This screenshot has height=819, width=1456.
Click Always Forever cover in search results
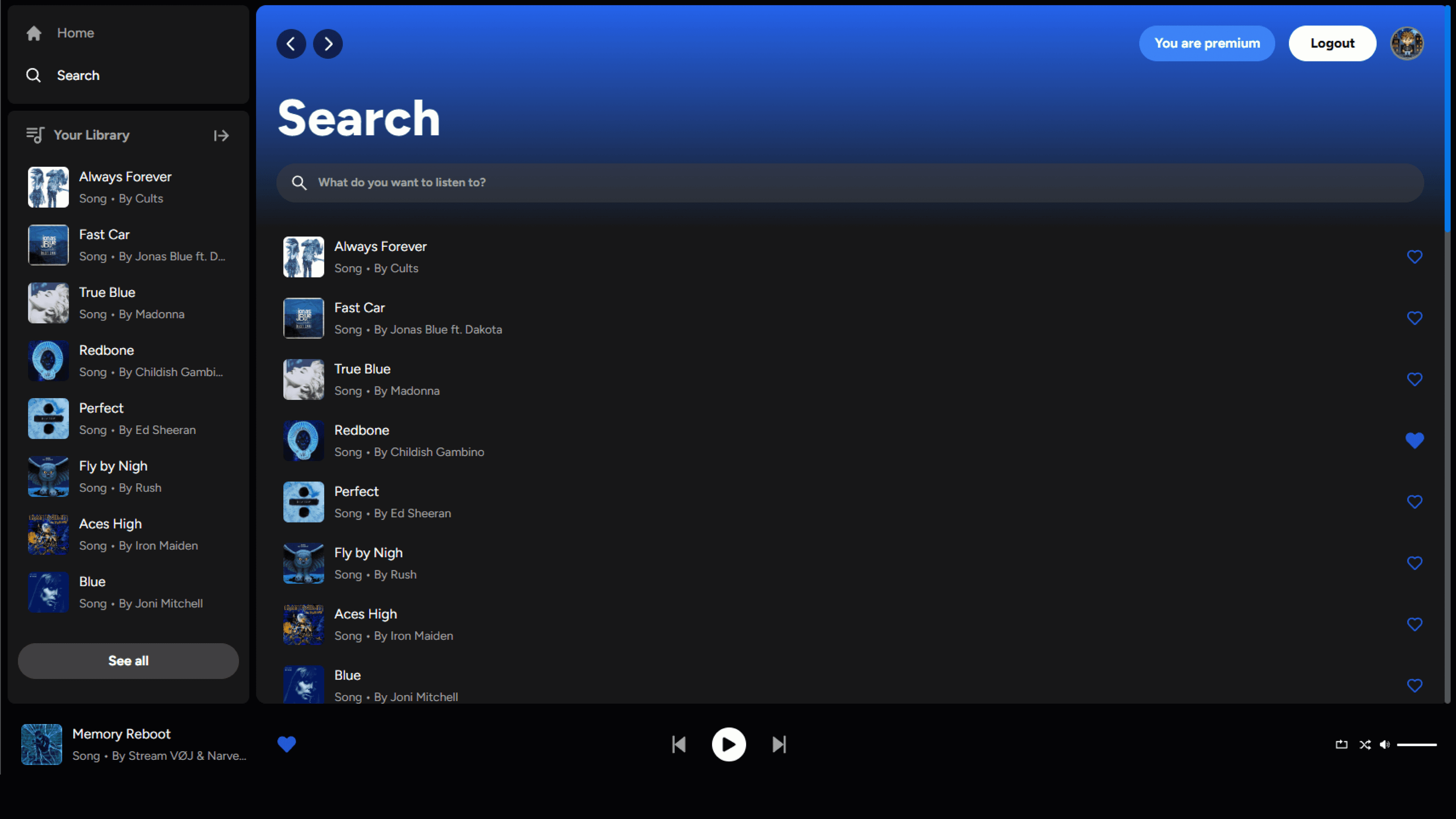(303, 257)
